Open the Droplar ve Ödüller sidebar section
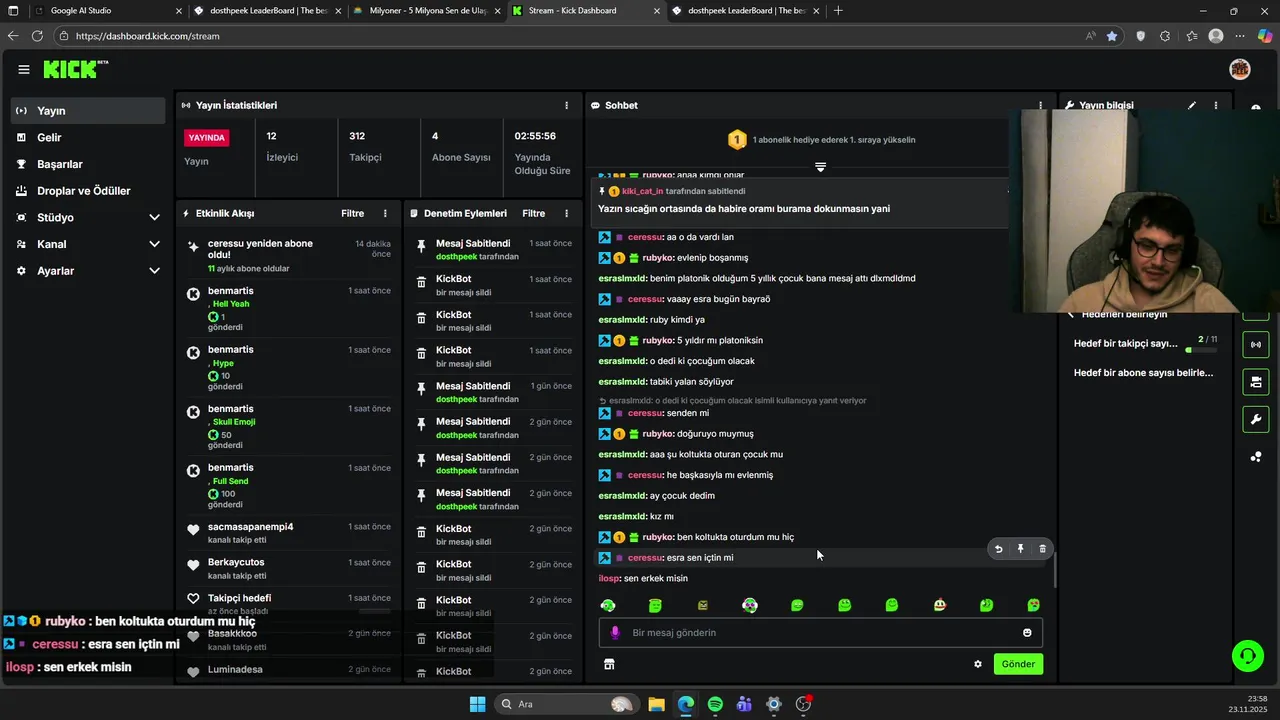Screen dimensions: 1280x720 click(88, 191)
